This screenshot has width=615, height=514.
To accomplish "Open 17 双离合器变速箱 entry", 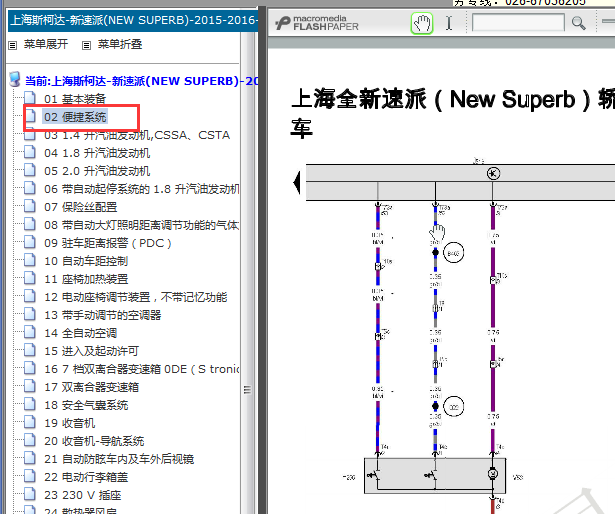I will (x=91, y=387).
